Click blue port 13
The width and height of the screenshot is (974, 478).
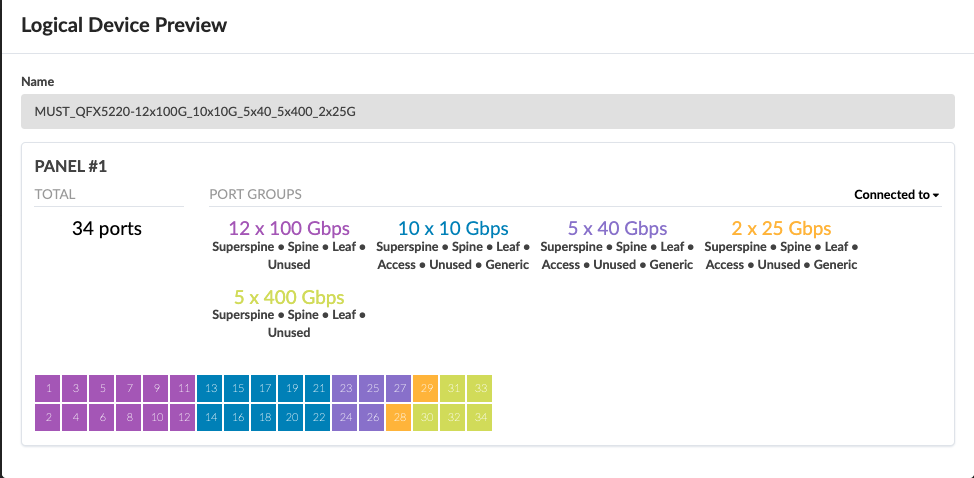pos(211,389)
